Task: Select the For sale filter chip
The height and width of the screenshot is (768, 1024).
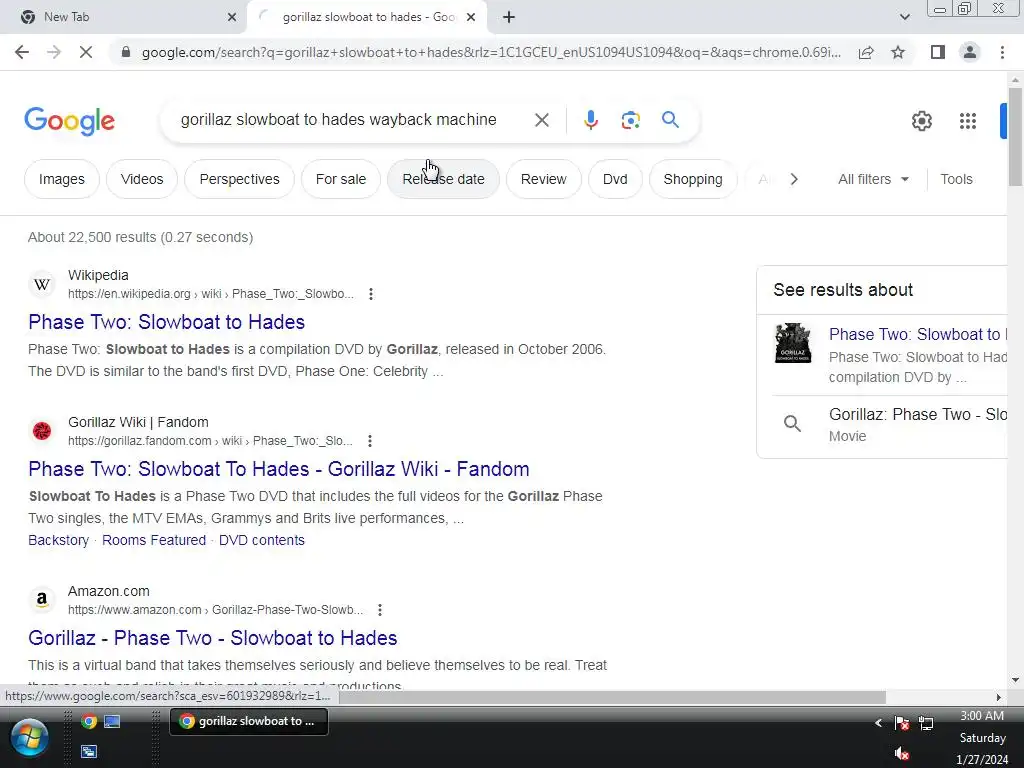Action: click(340, 179)
